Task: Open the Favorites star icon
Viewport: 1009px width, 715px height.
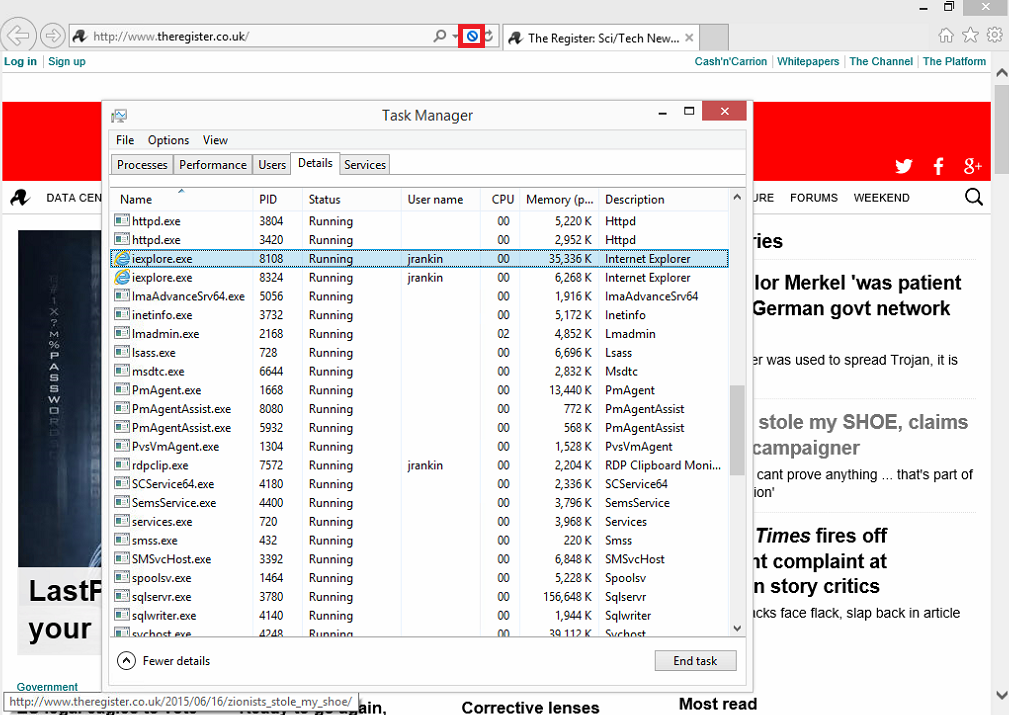Action: click(x=970, y=36)
